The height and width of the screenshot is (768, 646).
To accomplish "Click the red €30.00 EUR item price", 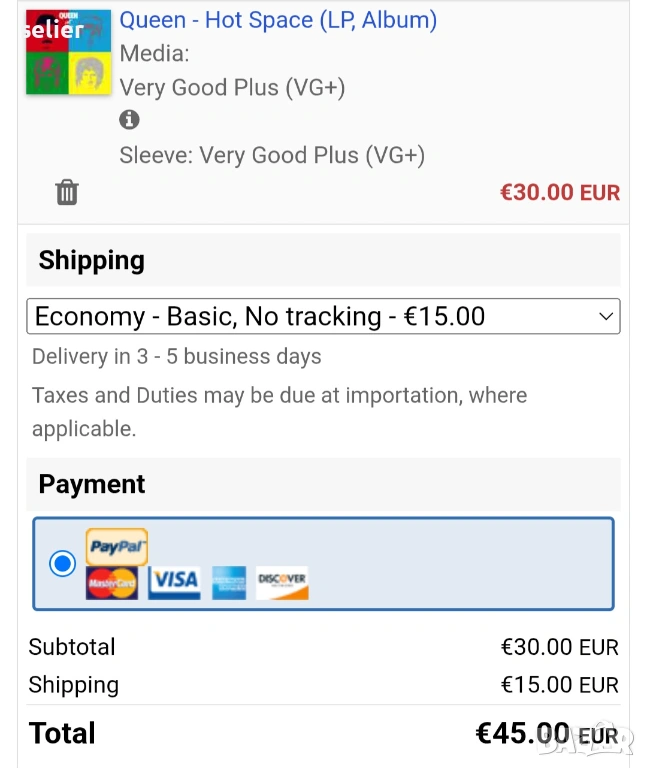I will (559, 192).
